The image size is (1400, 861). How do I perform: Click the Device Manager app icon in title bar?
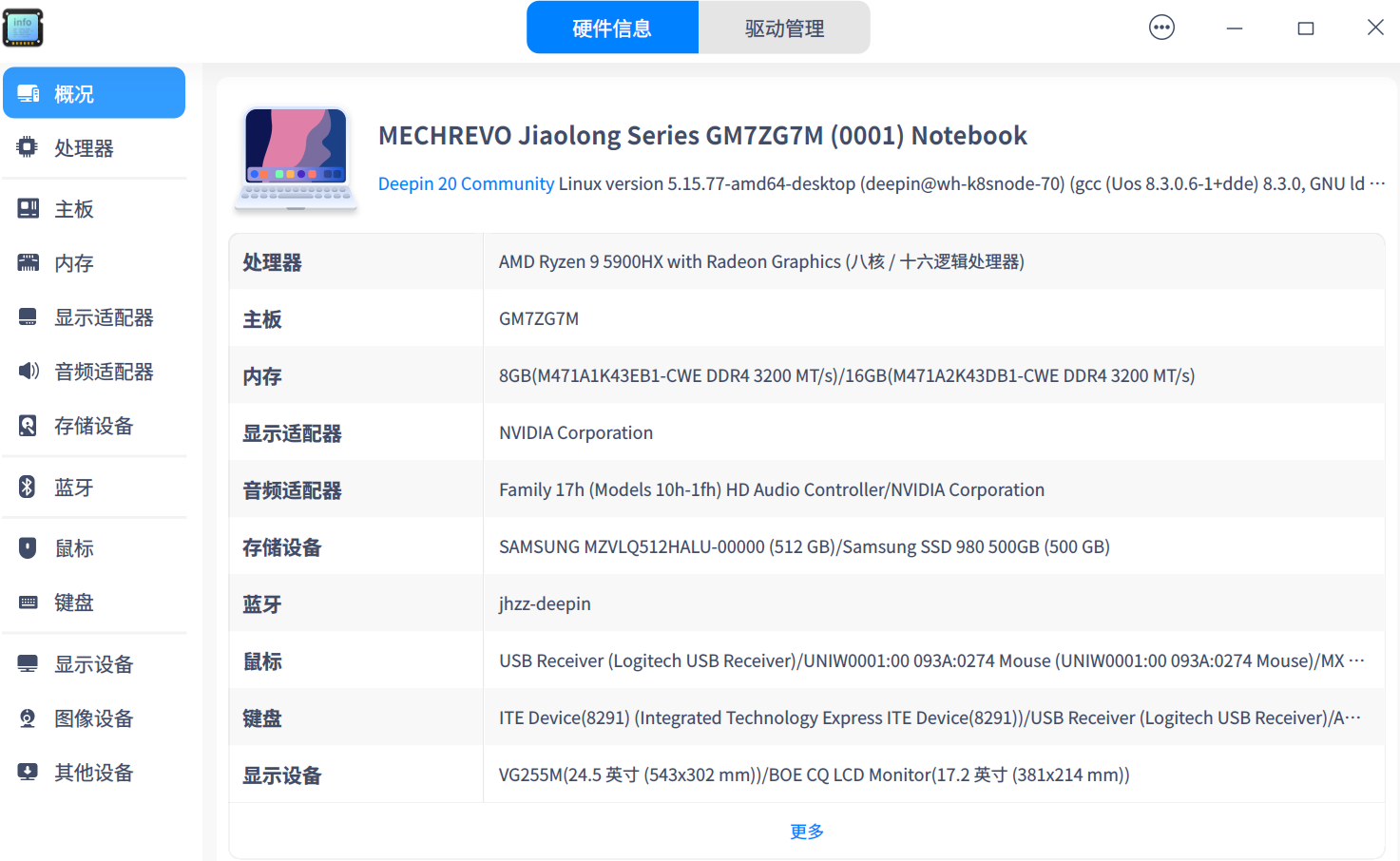[x=23, y=28]
